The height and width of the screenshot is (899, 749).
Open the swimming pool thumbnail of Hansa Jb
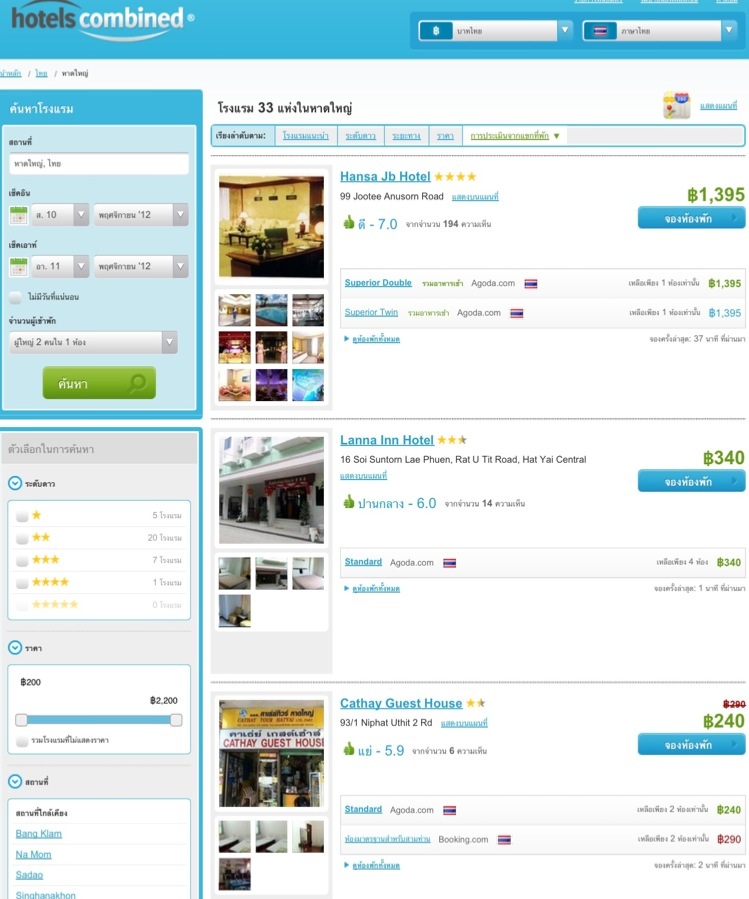(x=271, y=310)
